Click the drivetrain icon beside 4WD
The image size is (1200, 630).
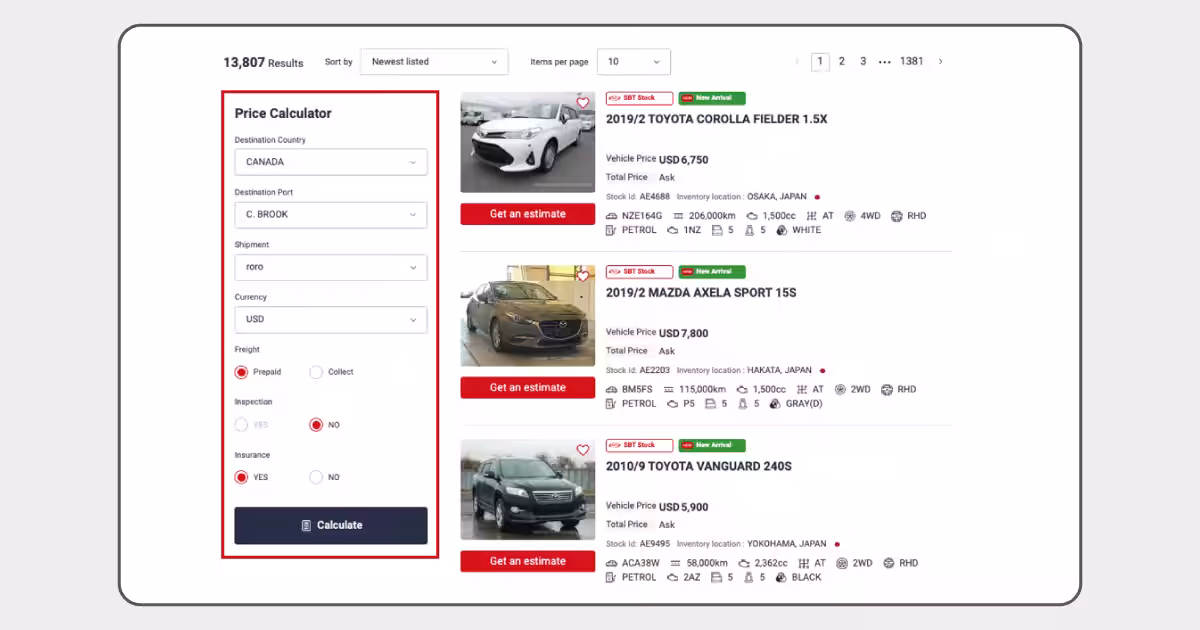click(x=850, y=216)
